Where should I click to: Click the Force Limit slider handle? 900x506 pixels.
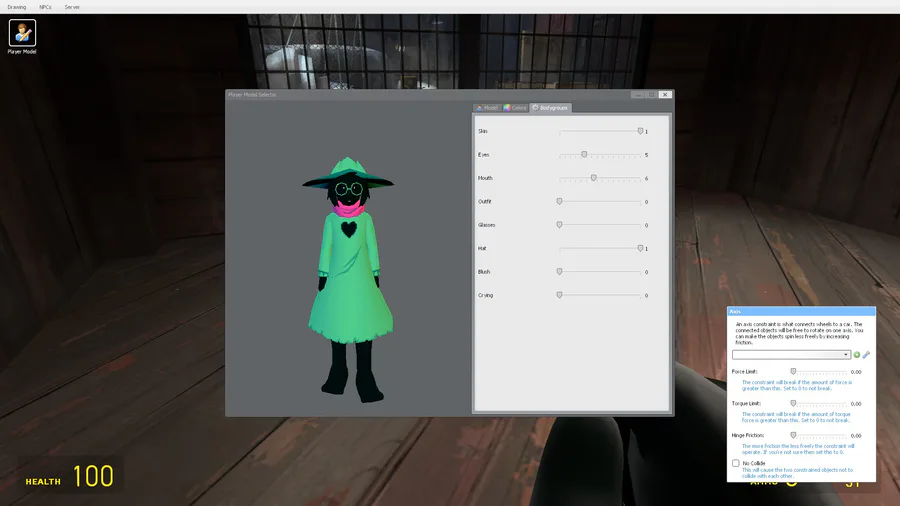pyautogui.click(x=793, y=372)
